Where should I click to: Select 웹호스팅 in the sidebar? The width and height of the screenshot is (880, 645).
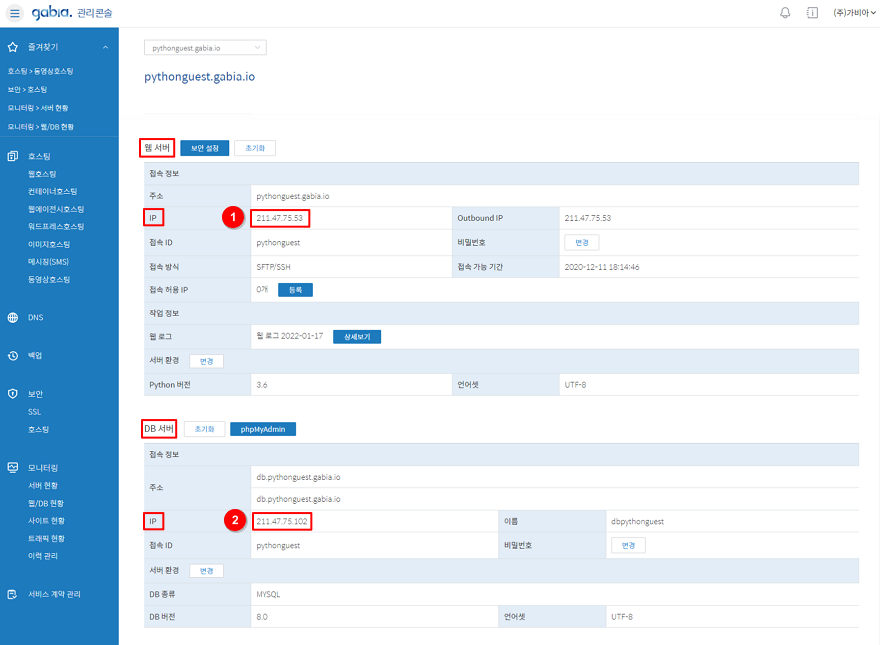click(42, 174)
